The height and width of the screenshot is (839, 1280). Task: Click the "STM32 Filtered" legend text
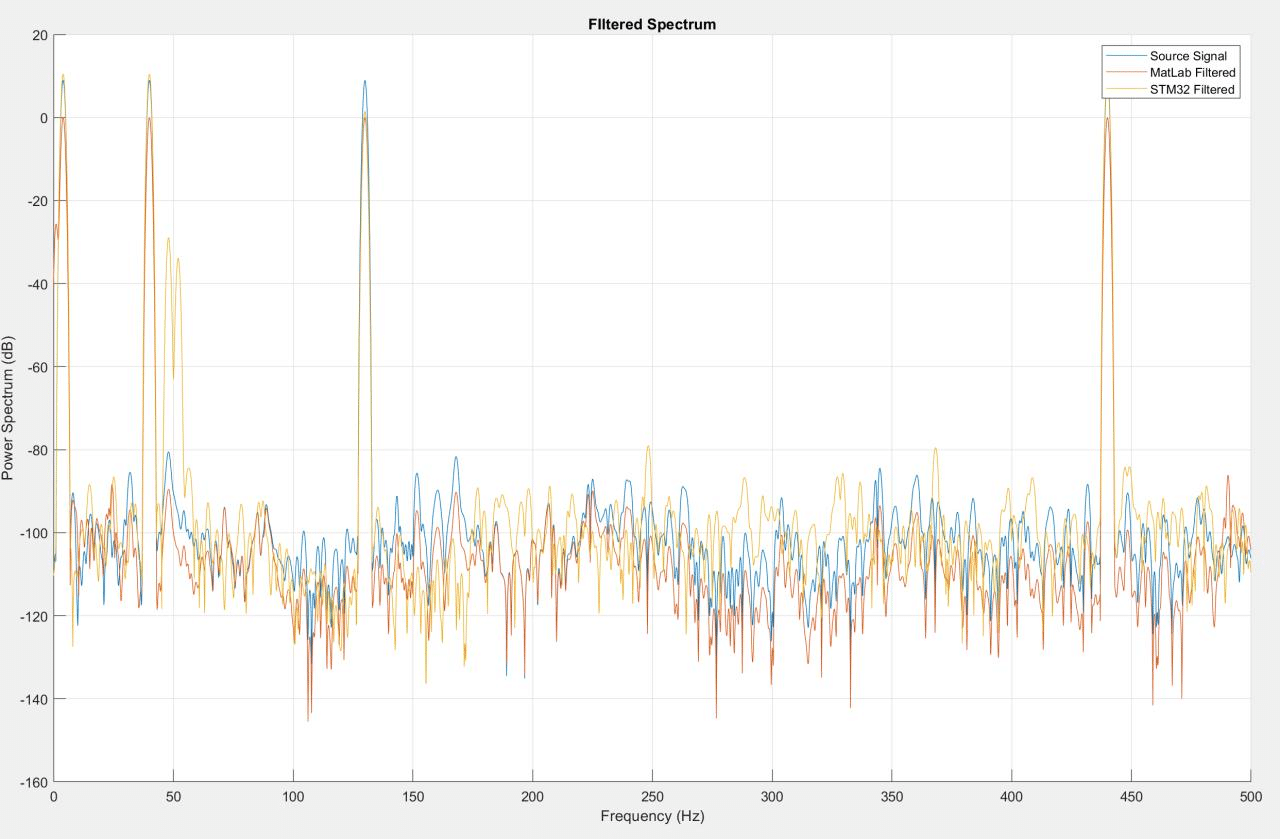1192,90
